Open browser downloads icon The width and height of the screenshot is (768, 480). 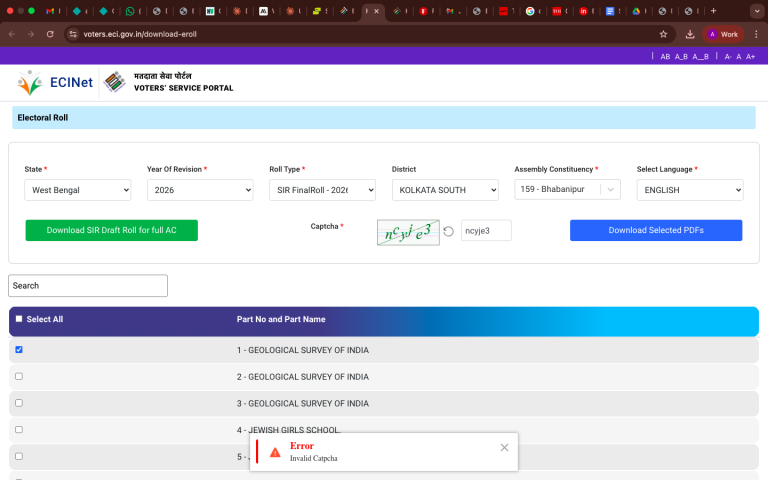[x=690, y=33]
